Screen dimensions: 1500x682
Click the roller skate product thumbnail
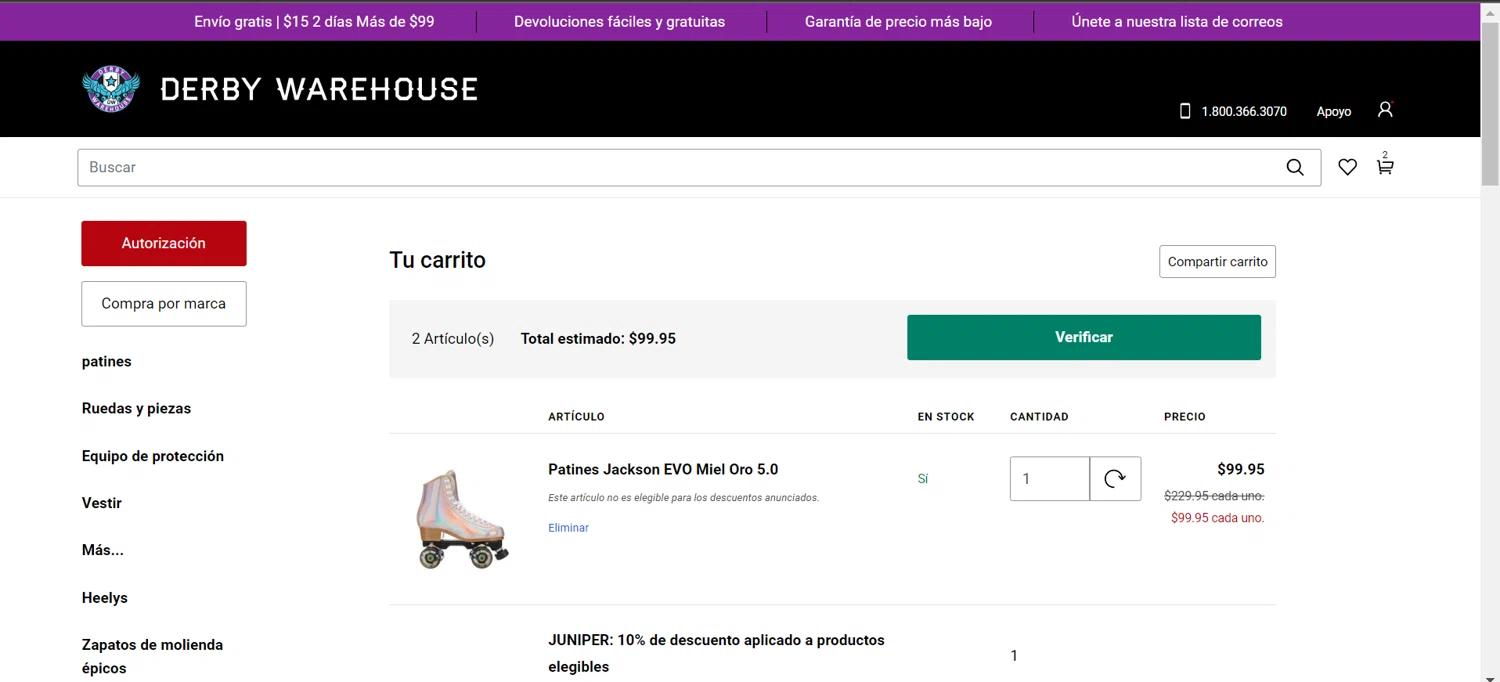coord(462,519)
